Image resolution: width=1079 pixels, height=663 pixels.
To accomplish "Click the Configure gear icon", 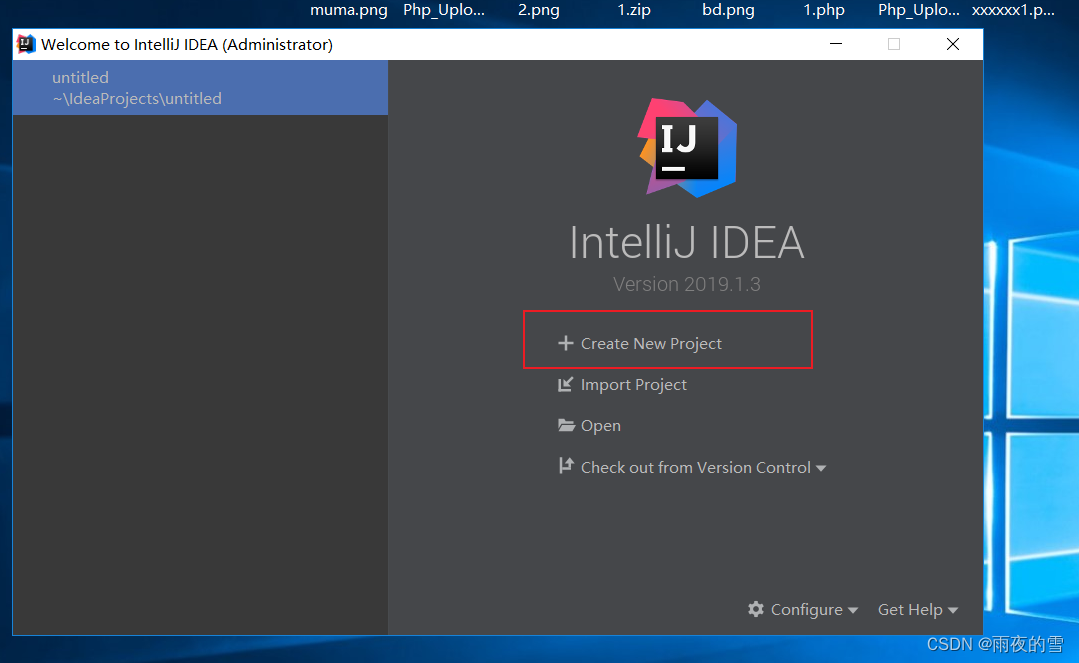I will click(756, 609).
